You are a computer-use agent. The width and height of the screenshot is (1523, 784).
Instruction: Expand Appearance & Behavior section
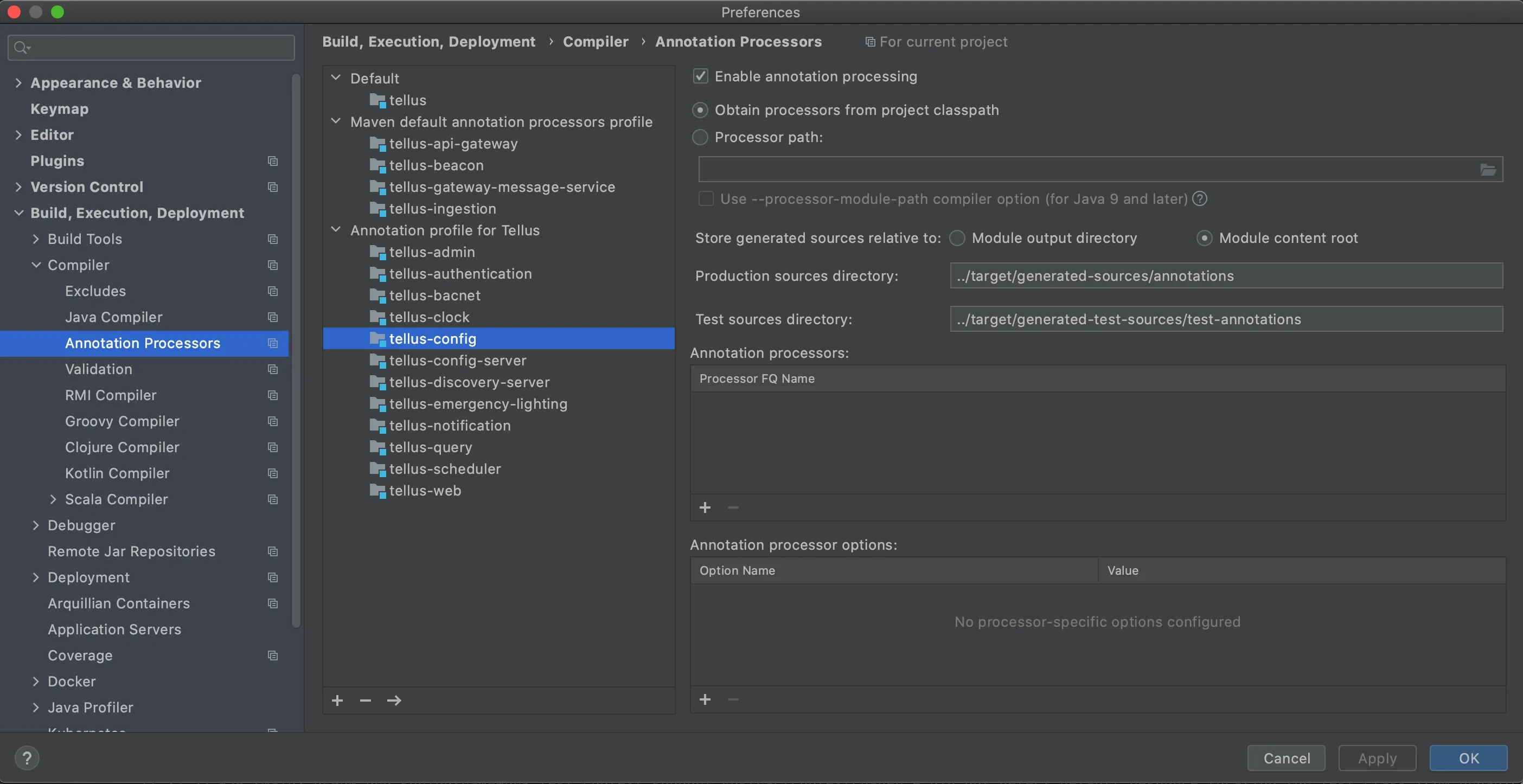[x=18, y=83]
